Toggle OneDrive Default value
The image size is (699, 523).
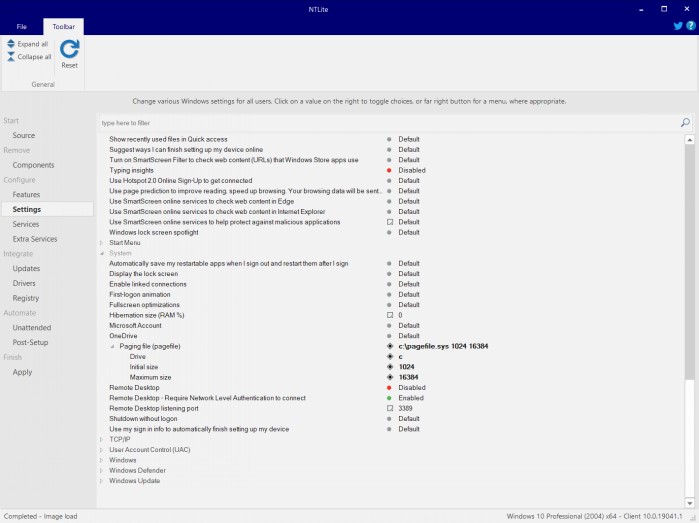click(409, 336)
